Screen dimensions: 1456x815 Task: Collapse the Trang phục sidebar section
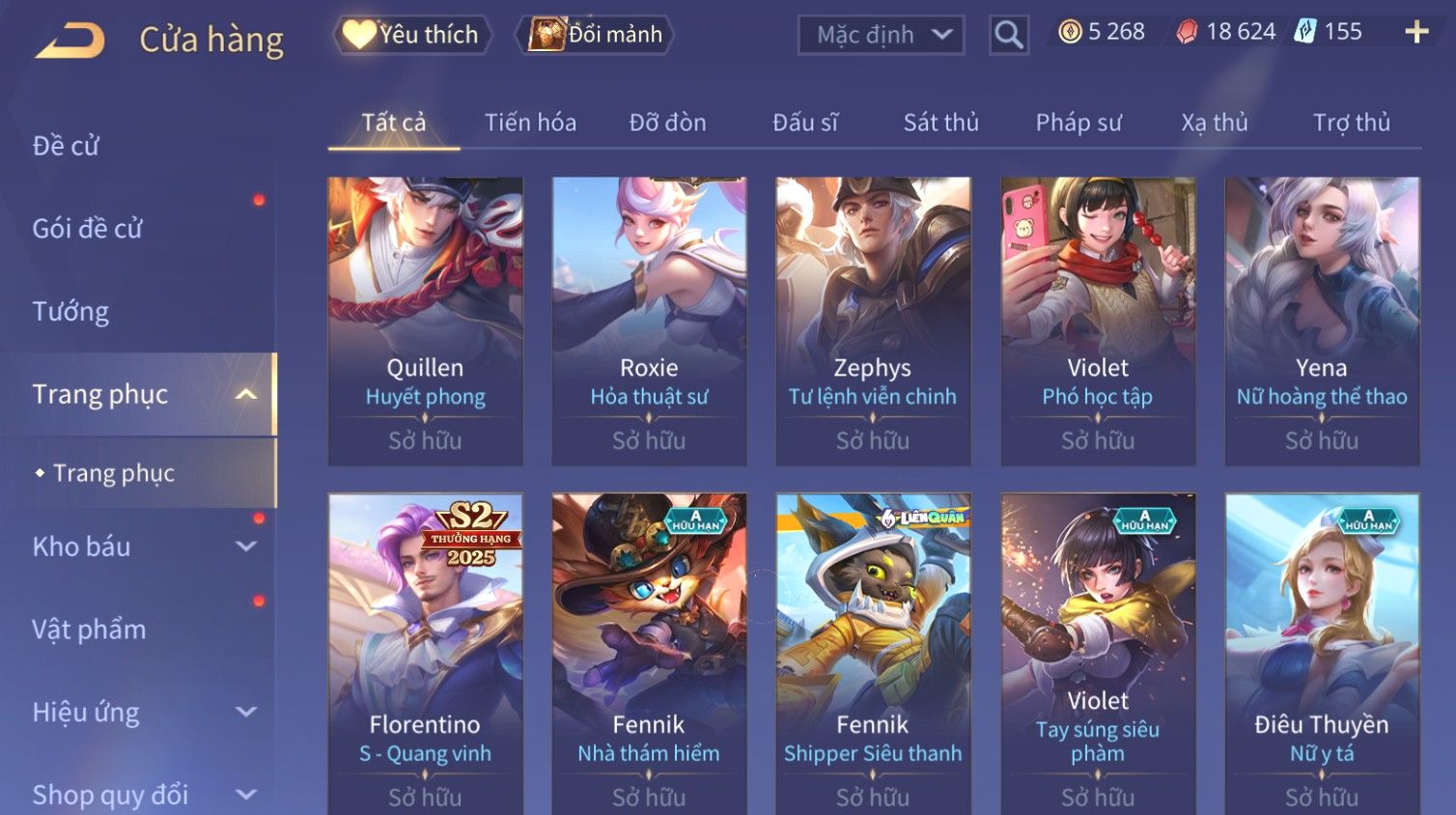point(247,394)
